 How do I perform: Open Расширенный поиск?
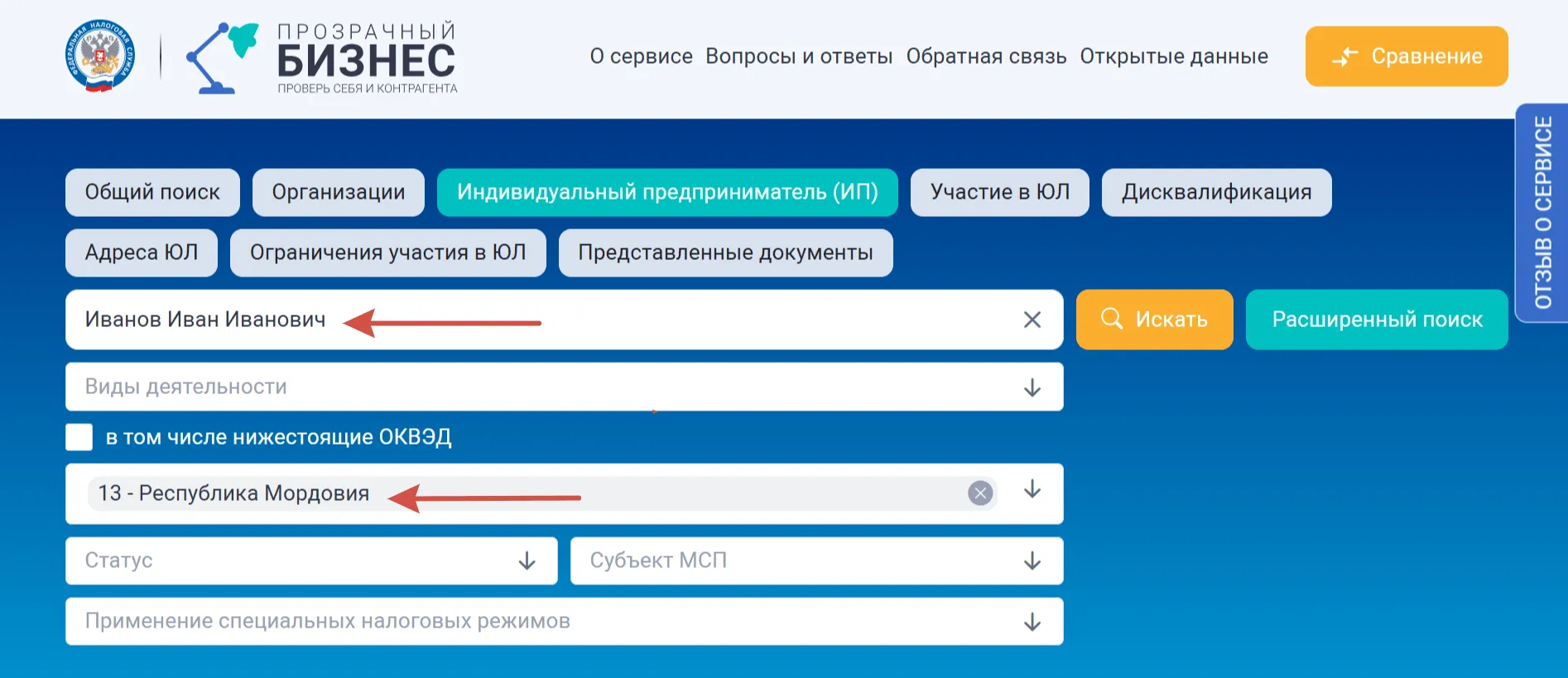[x=1377, y=320]
